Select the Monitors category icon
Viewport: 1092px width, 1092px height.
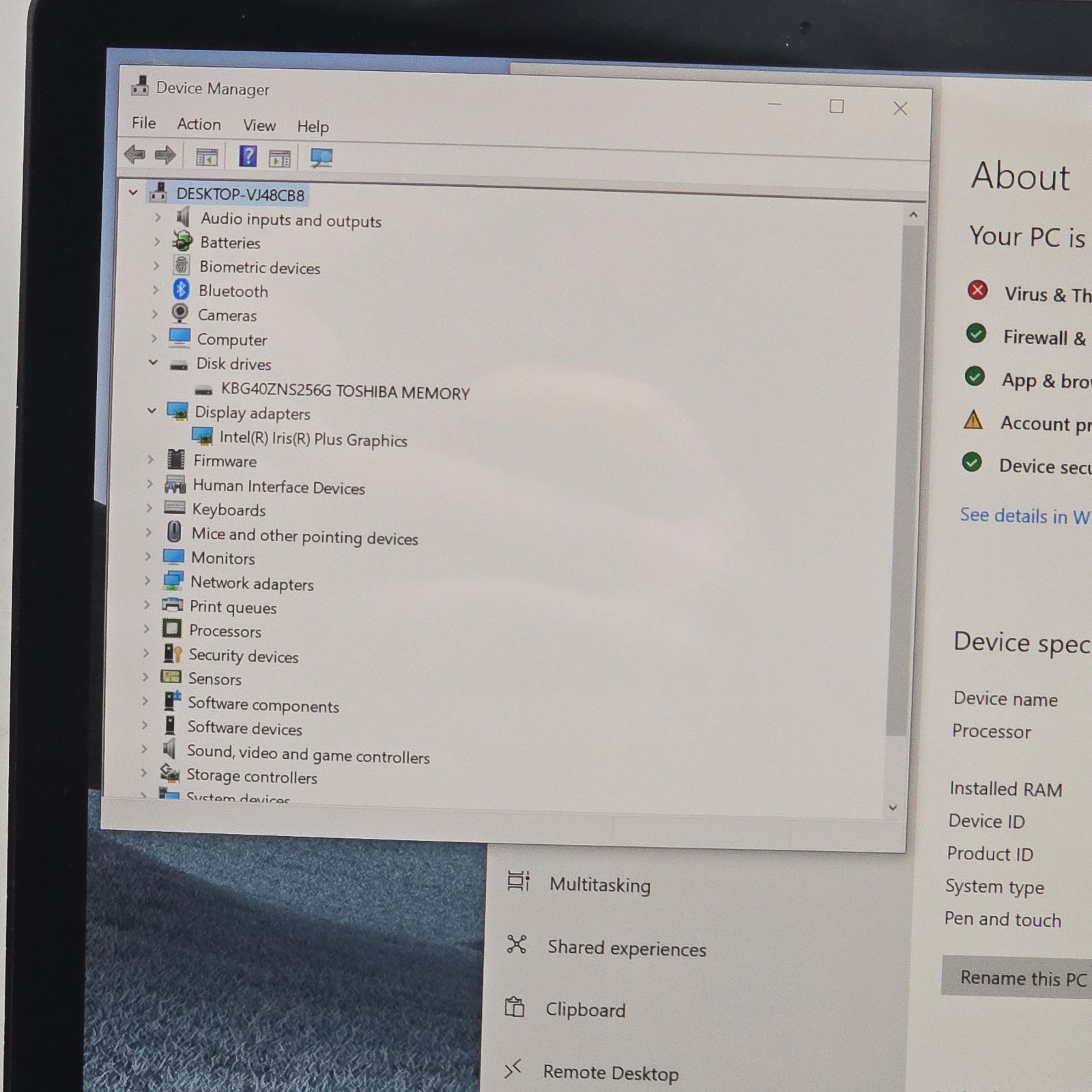173,557
